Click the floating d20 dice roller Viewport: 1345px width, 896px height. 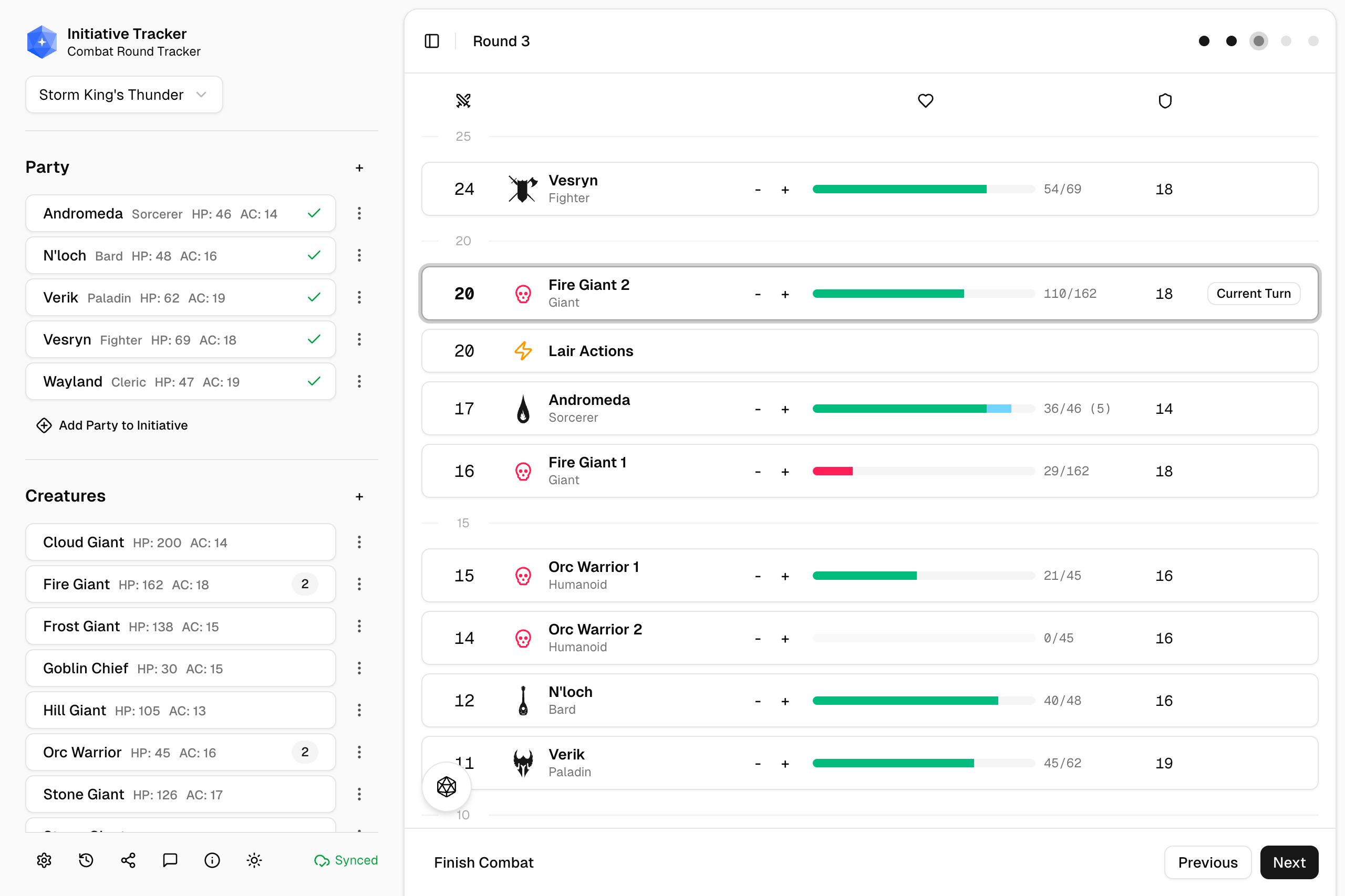[446, 786]
